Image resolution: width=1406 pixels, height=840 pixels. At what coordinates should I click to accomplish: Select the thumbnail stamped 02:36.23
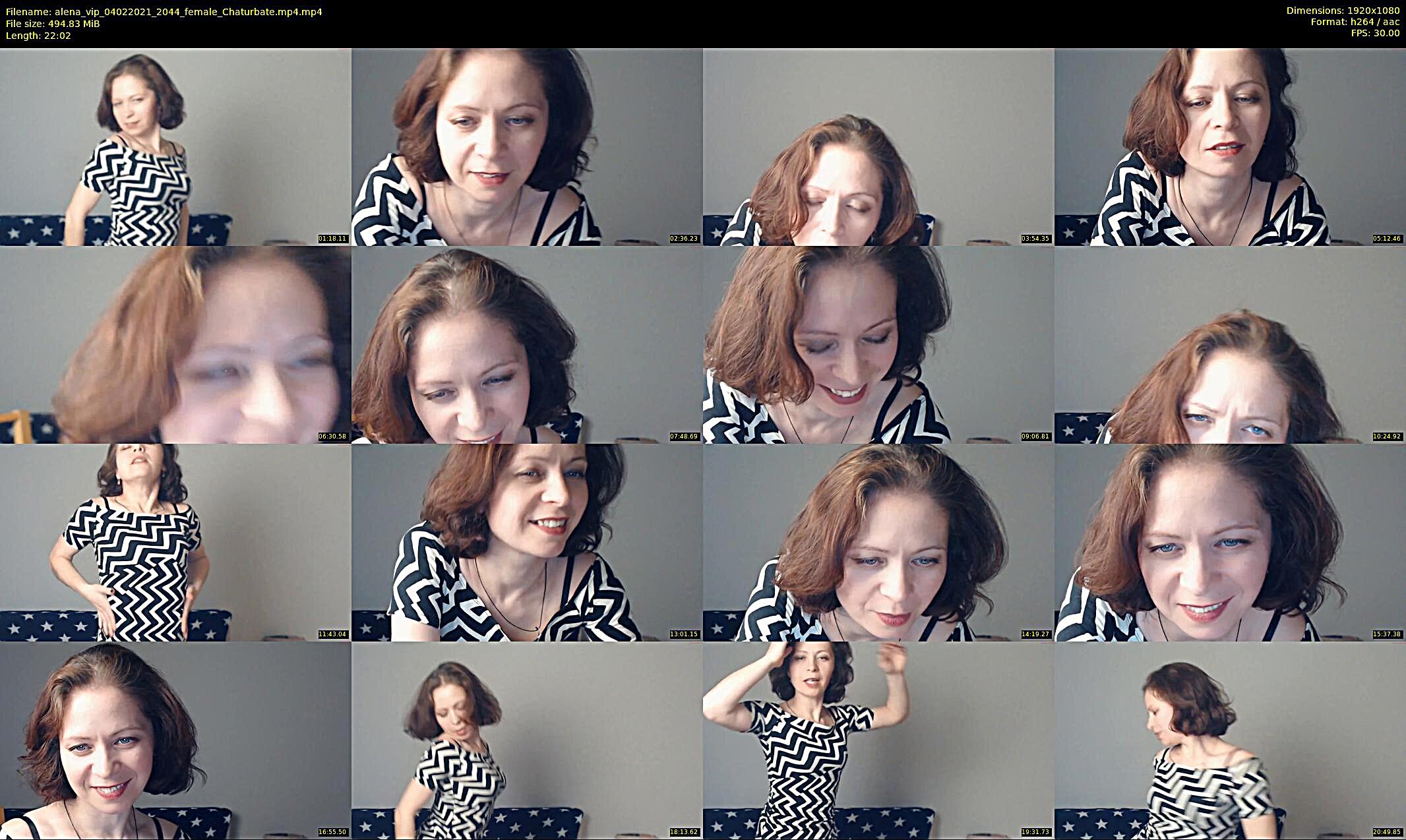tap(527, 146)
